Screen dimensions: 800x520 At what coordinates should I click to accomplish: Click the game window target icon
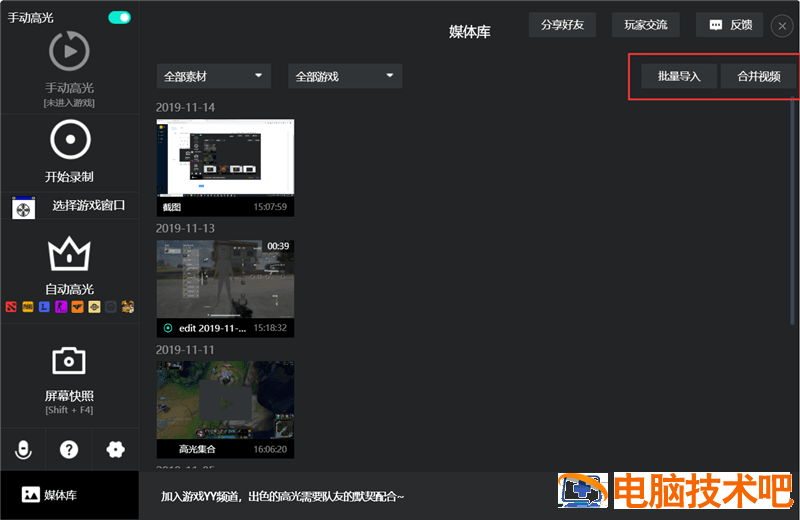click(23, 208)
